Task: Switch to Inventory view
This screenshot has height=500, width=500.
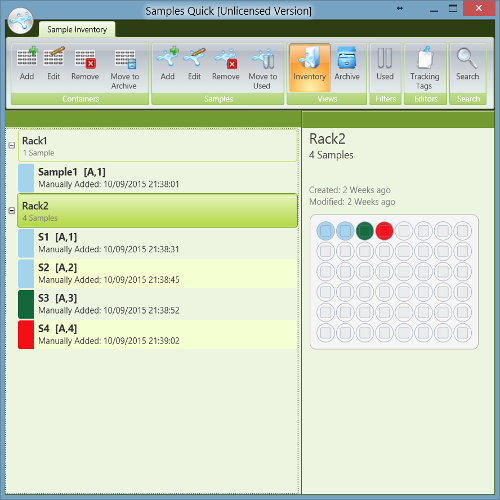Action: [x=310, y=68]
